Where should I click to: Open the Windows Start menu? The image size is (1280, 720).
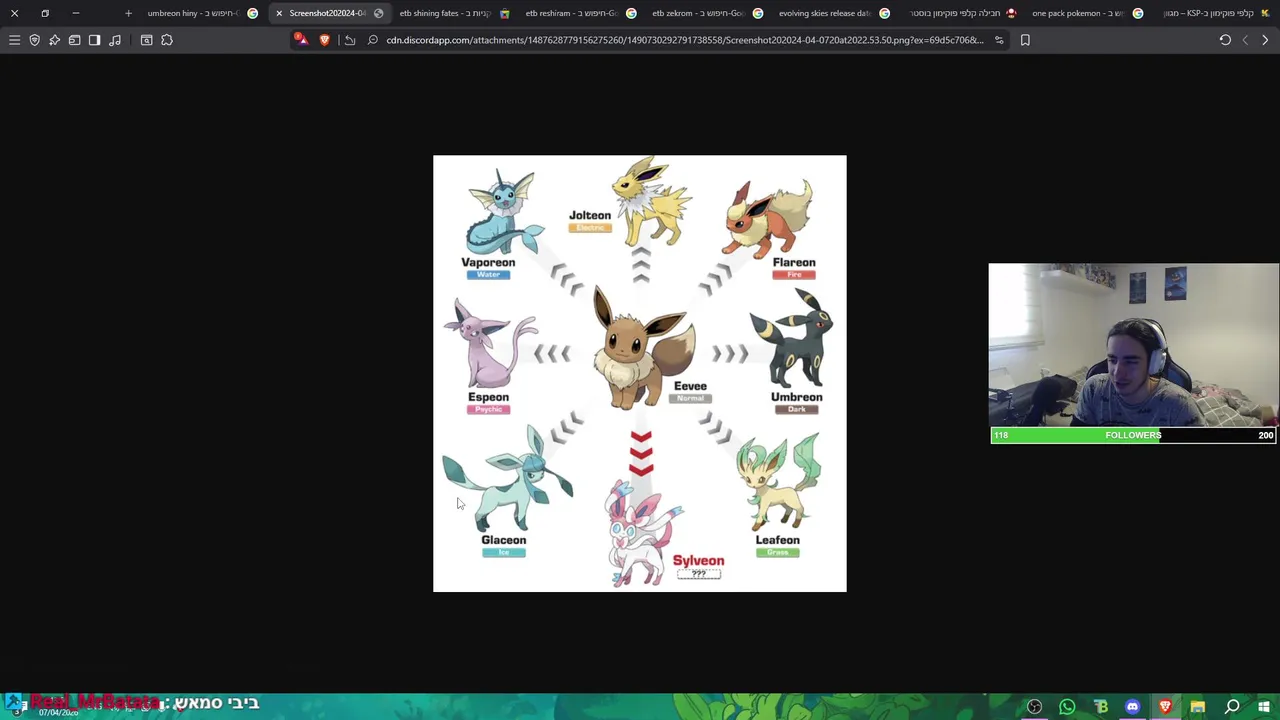1264,707
